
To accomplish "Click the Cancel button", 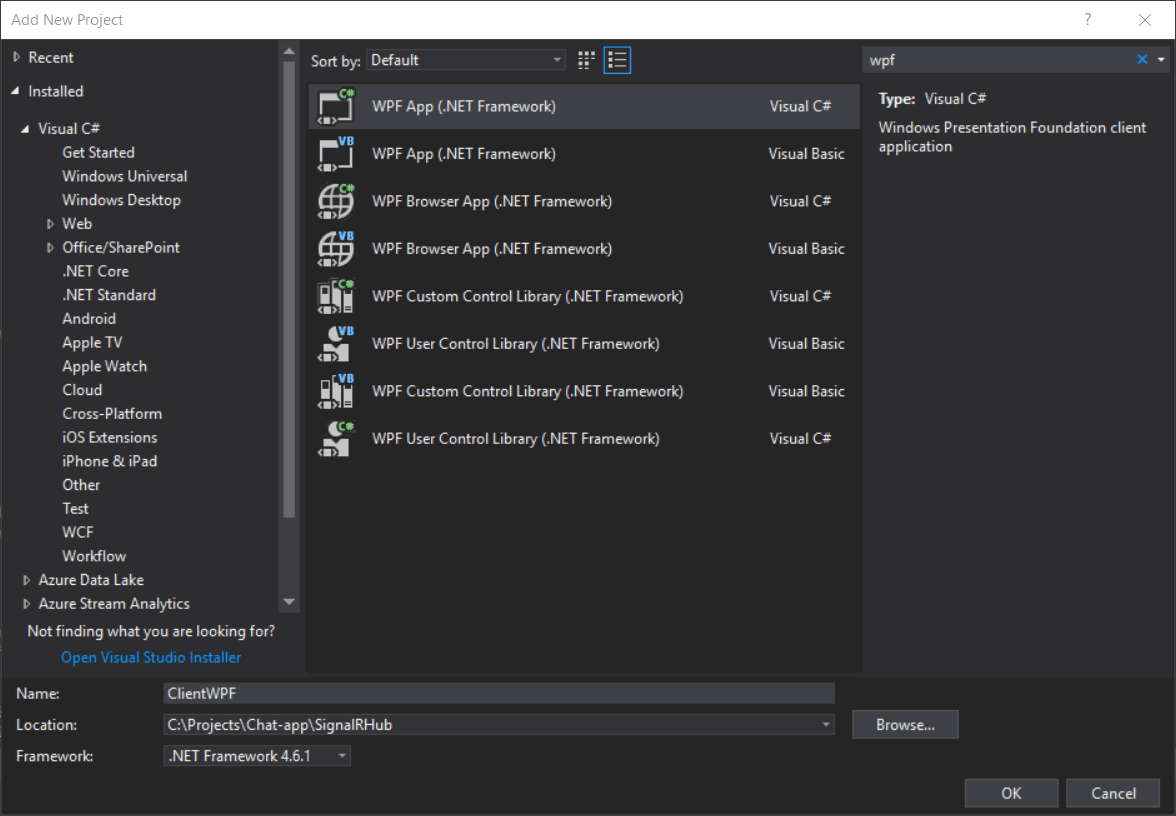I will pos(1113,793).
